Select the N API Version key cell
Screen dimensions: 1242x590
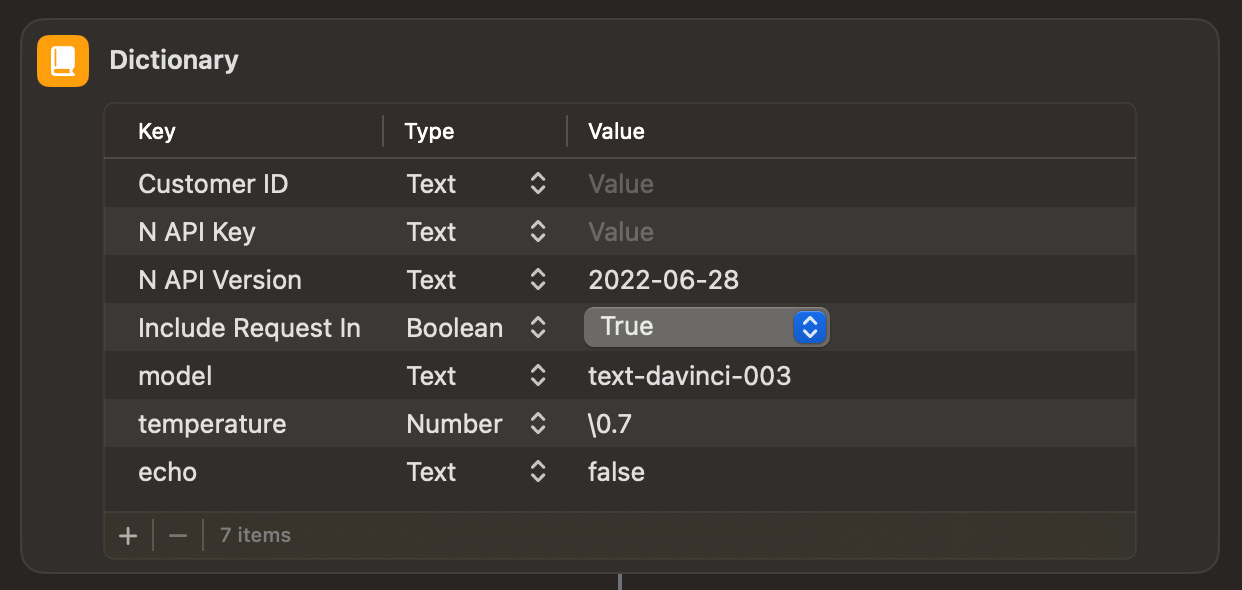[x=220, y=280]
